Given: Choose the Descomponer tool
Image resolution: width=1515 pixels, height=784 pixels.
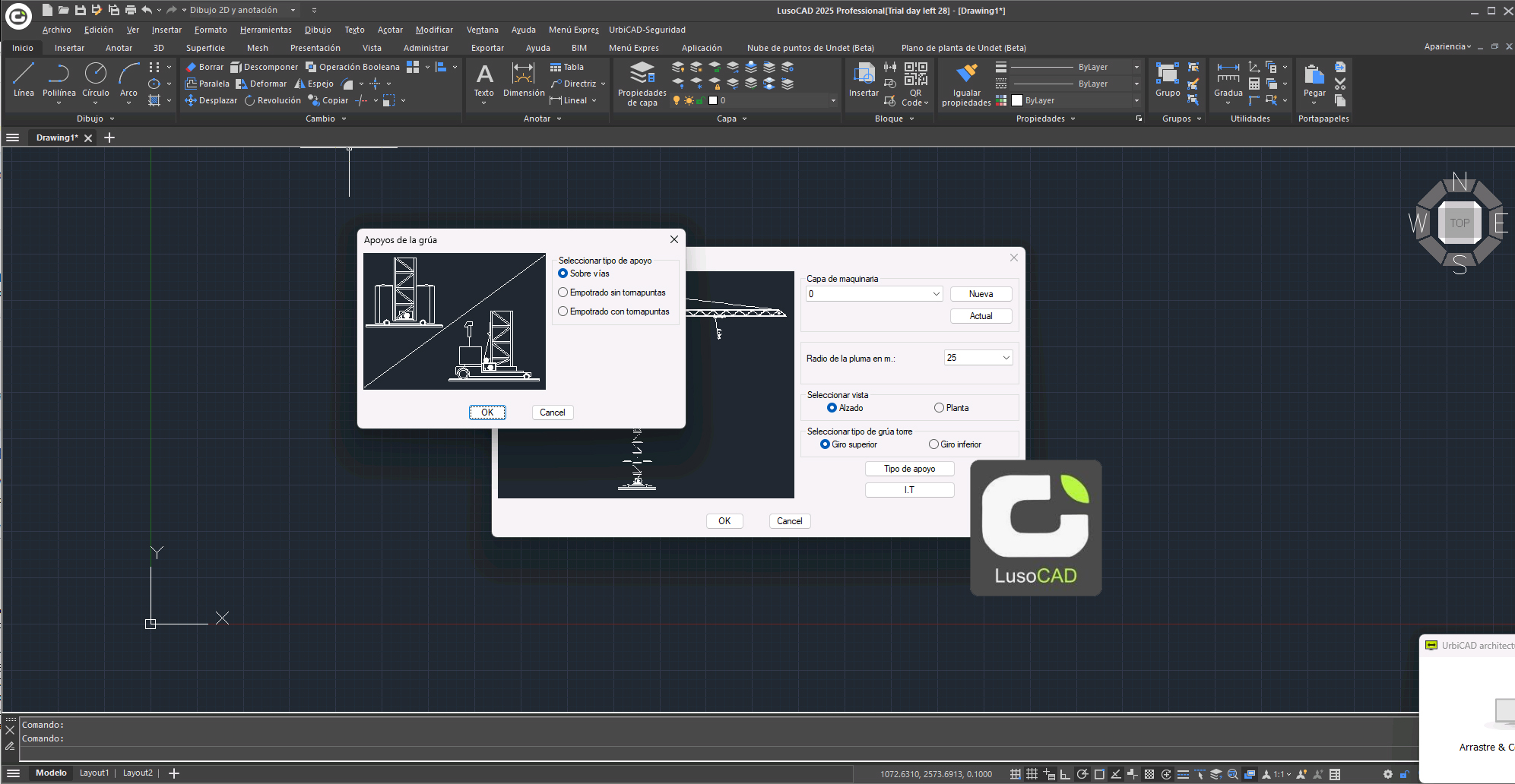Looking at the screenshot, I should (265, 67).
